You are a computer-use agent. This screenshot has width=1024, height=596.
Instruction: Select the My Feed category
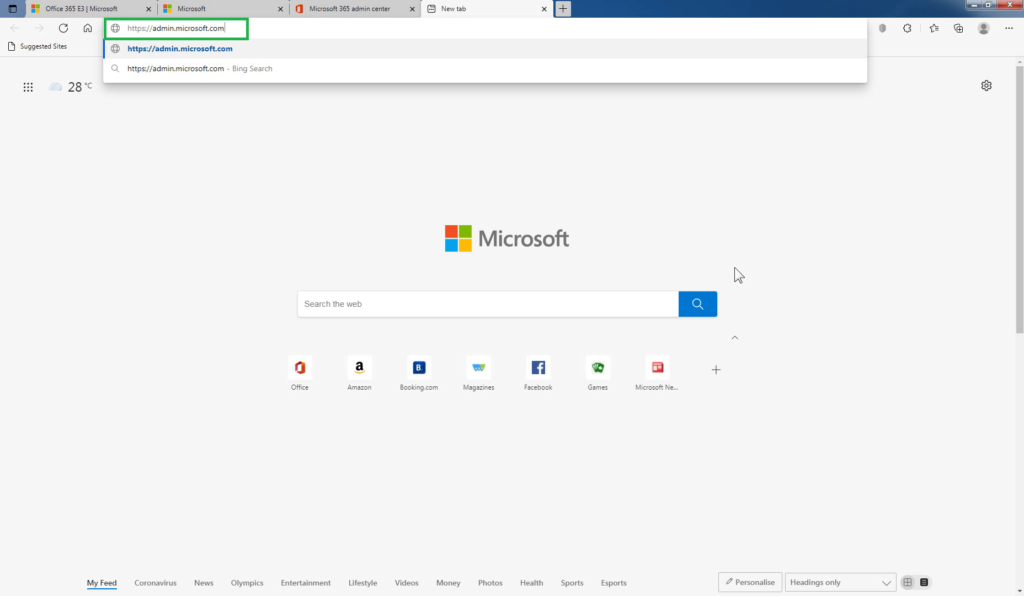(102, 583)
